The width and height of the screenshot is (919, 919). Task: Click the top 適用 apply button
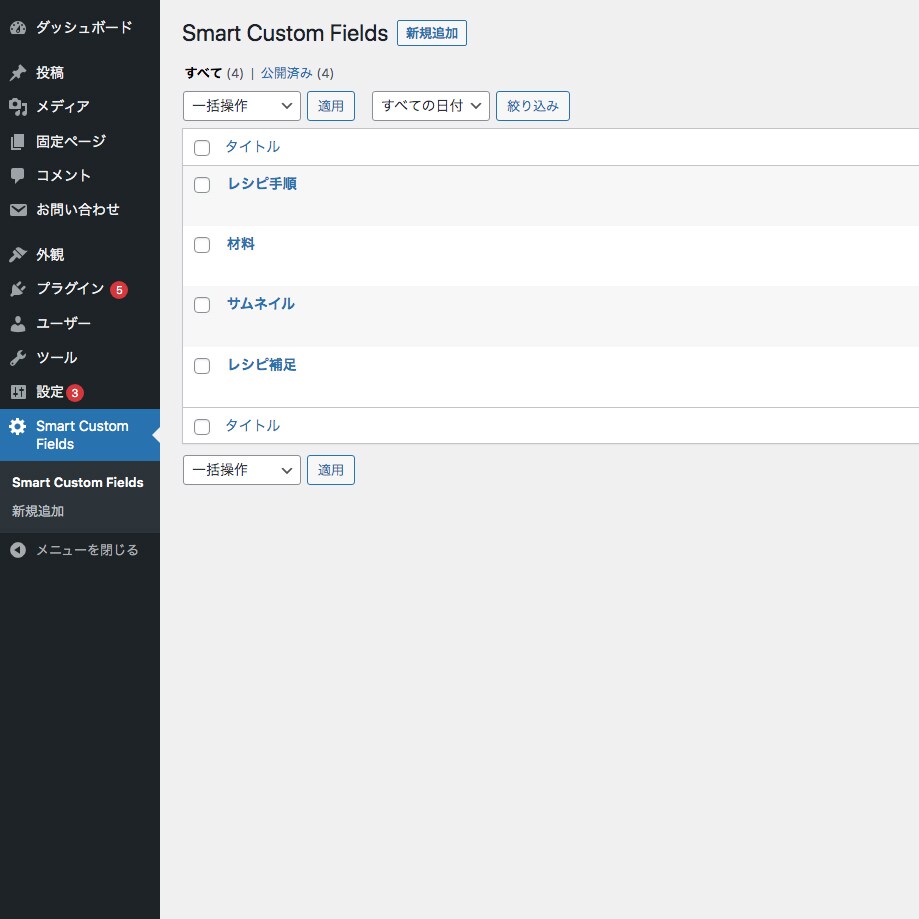[x=331, y=106]
